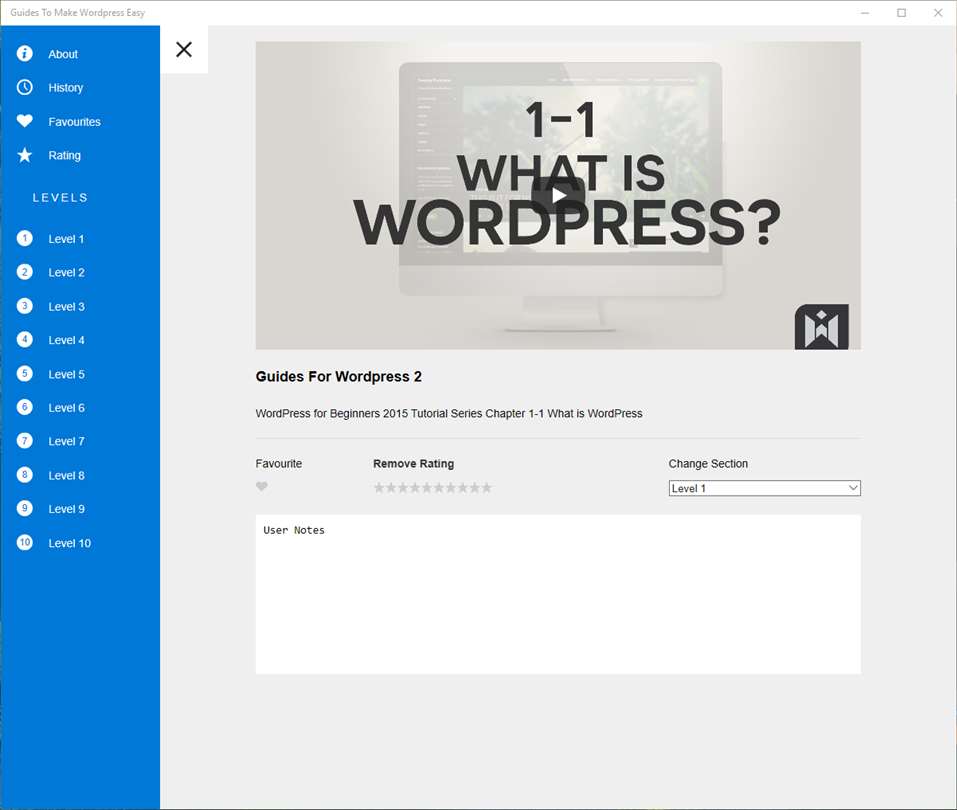Click the WordPress for Beginners description text
This screenshot has width=957, height=810.
(x=449, y=414)
